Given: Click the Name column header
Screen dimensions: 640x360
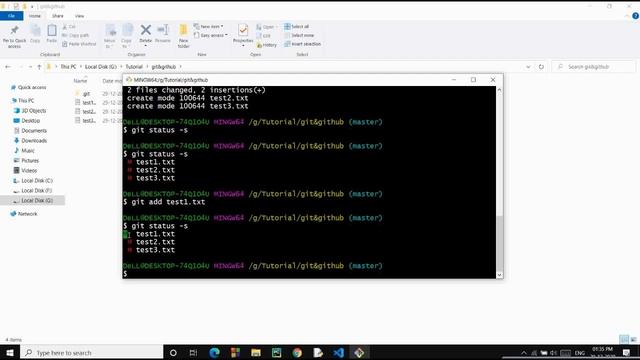Looking at the screenshot, I should click(80, 81).
